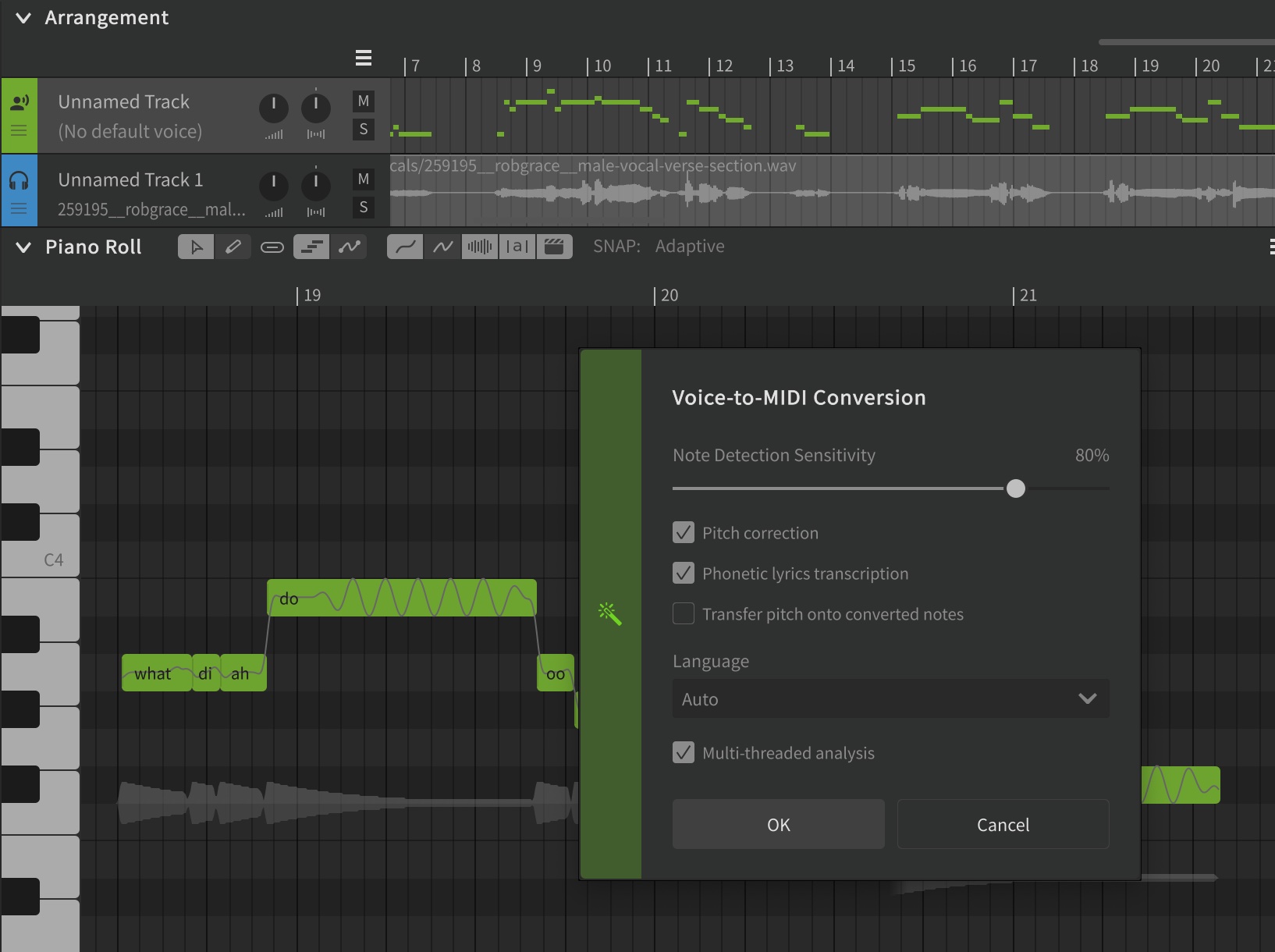The height and width of the screenshot is (952, 1275).
Task: Click the headphones icon on Unnamed Track 1
Action: point(19,181)
